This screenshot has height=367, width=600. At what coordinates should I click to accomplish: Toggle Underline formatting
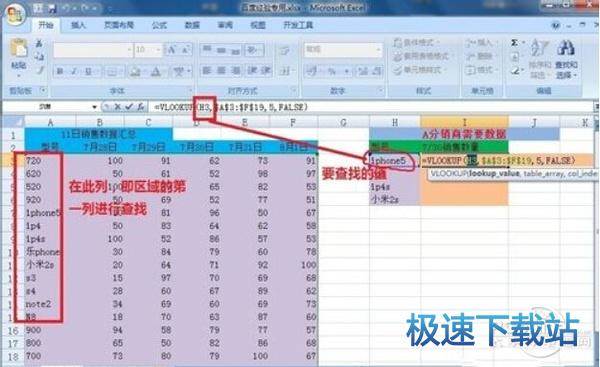(x=88, y=71)
